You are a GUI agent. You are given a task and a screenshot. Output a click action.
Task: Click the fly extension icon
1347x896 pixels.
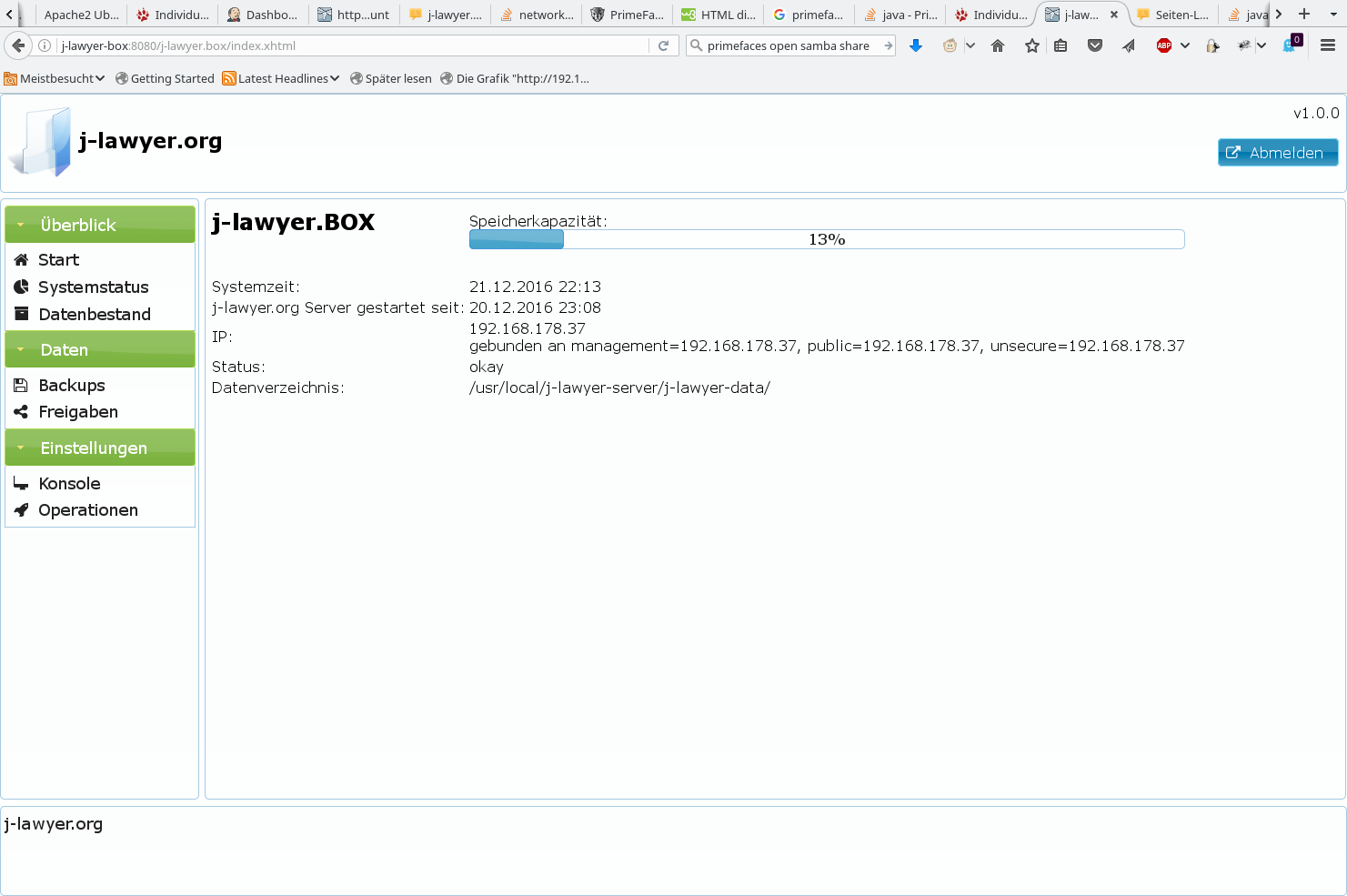click(x=1244, y=45)
